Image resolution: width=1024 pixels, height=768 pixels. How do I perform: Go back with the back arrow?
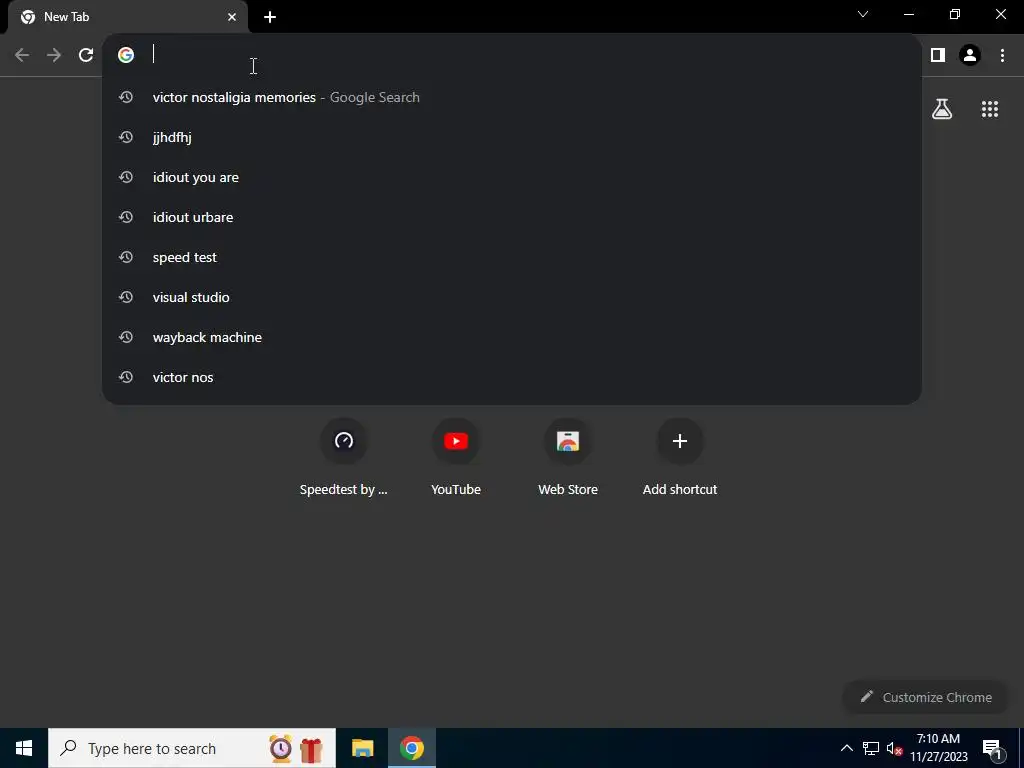pyautogui.click(x=22, y=55)
